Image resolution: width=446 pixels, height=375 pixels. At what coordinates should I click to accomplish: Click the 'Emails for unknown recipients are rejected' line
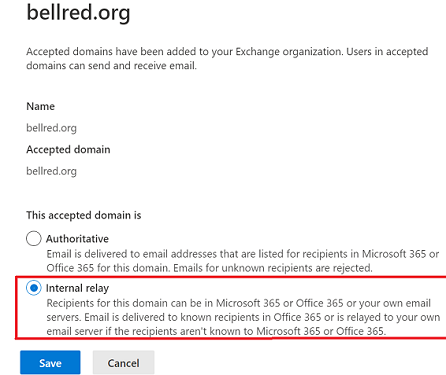click(x=209, y=268)
